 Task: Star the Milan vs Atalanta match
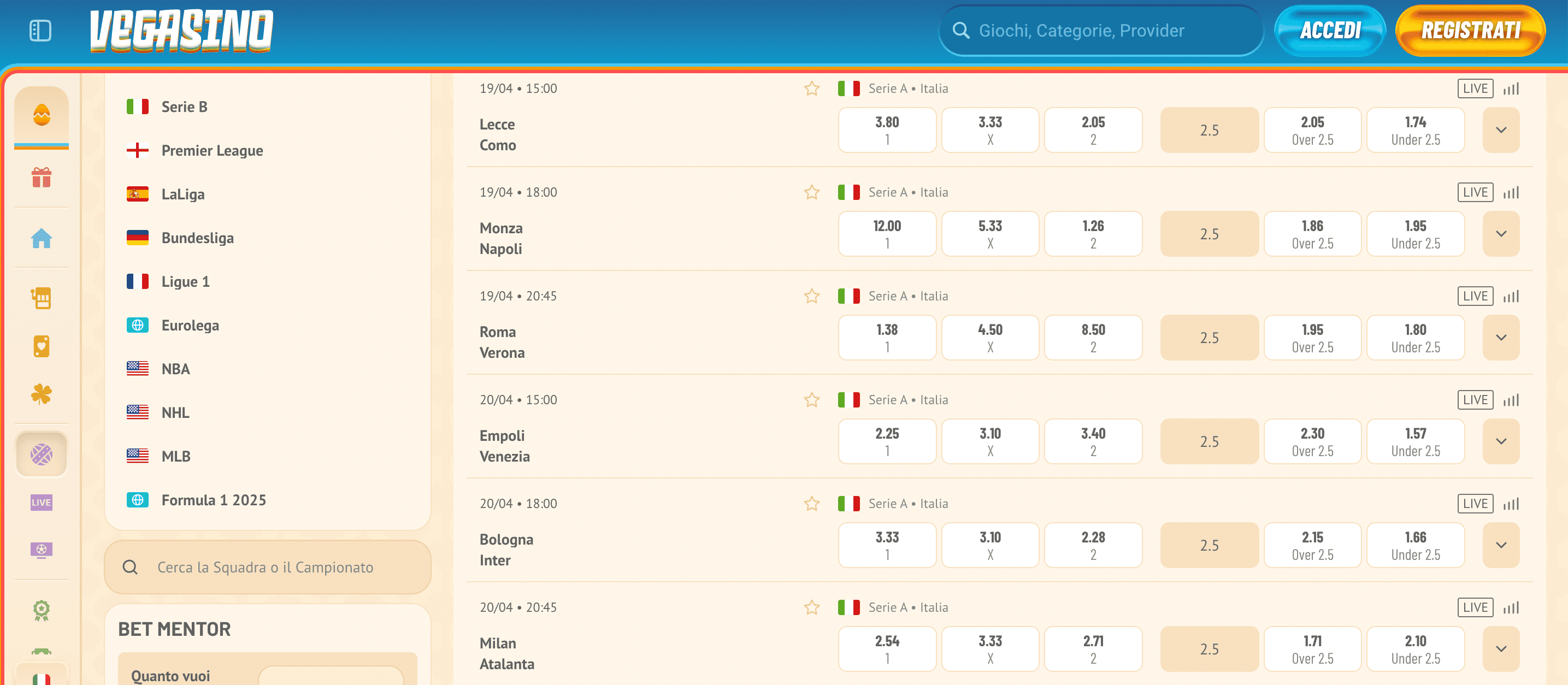[x=811, y=607]
